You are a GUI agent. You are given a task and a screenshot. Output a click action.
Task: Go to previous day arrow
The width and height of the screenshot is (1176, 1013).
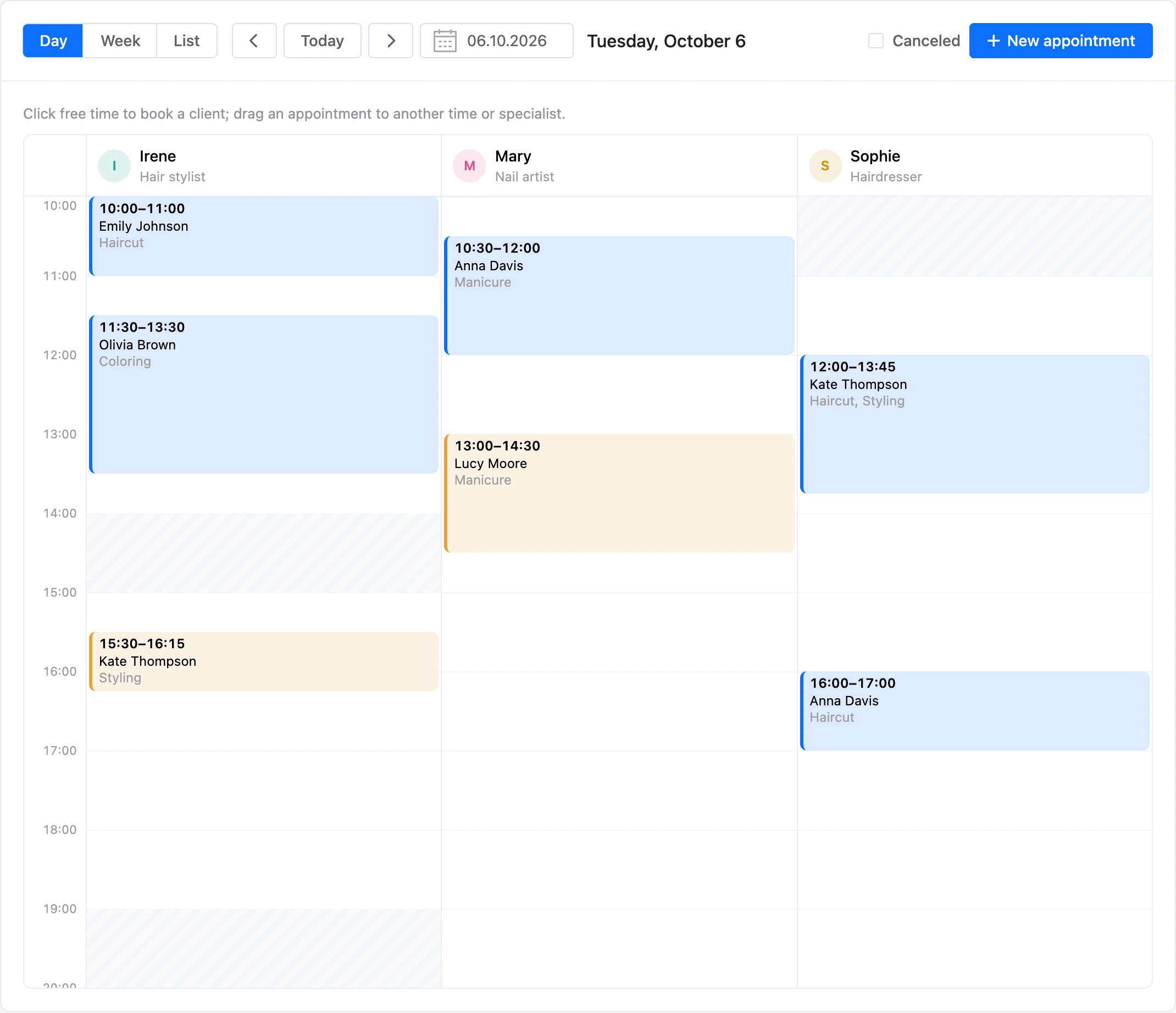coord(254,41)
